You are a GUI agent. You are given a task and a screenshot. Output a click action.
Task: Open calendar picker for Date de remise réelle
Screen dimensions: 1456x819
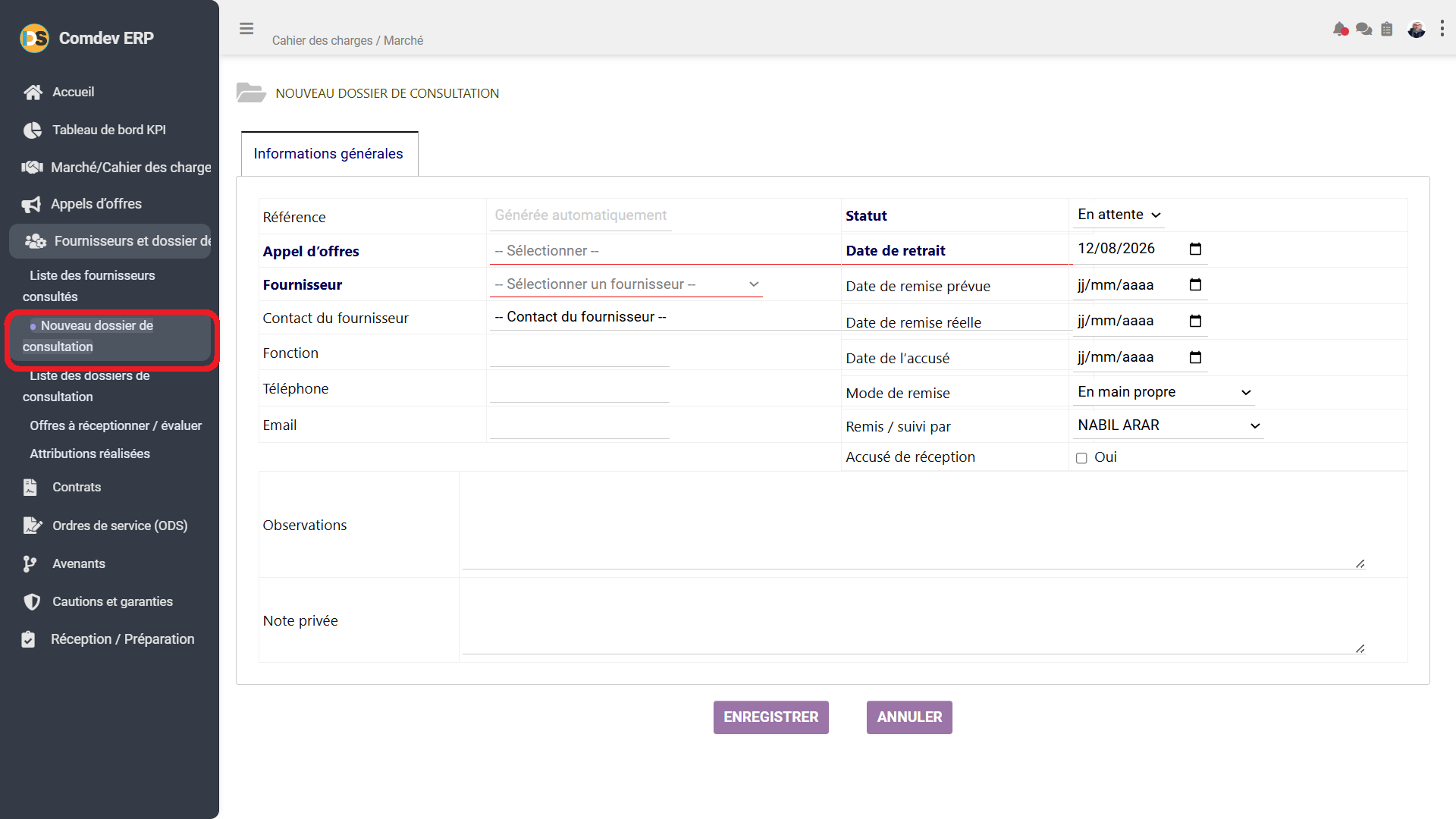click(x=1196, y=321)
